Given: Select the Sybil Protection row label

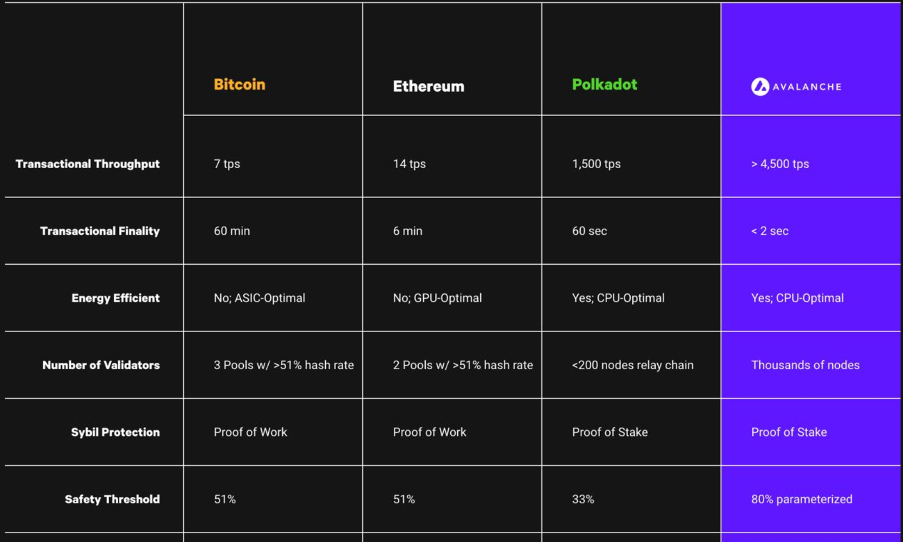Looking at the screenshot, I should tap(115, 432).
